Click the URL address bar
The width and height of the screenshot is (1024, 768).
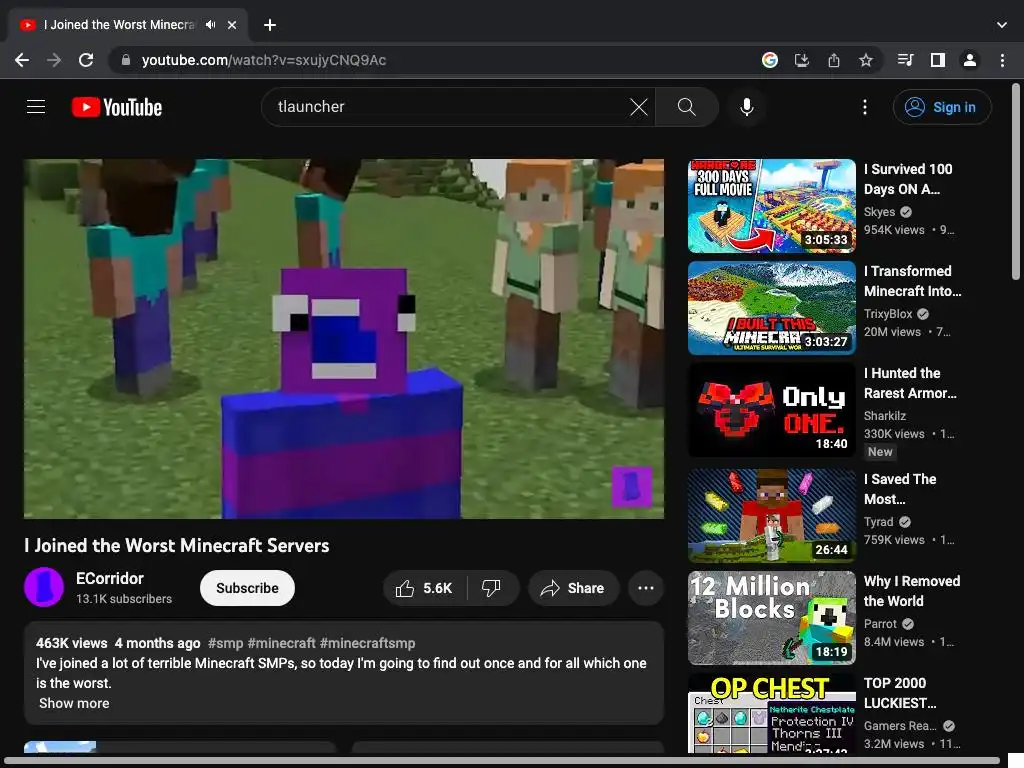(x=431, y=60)
